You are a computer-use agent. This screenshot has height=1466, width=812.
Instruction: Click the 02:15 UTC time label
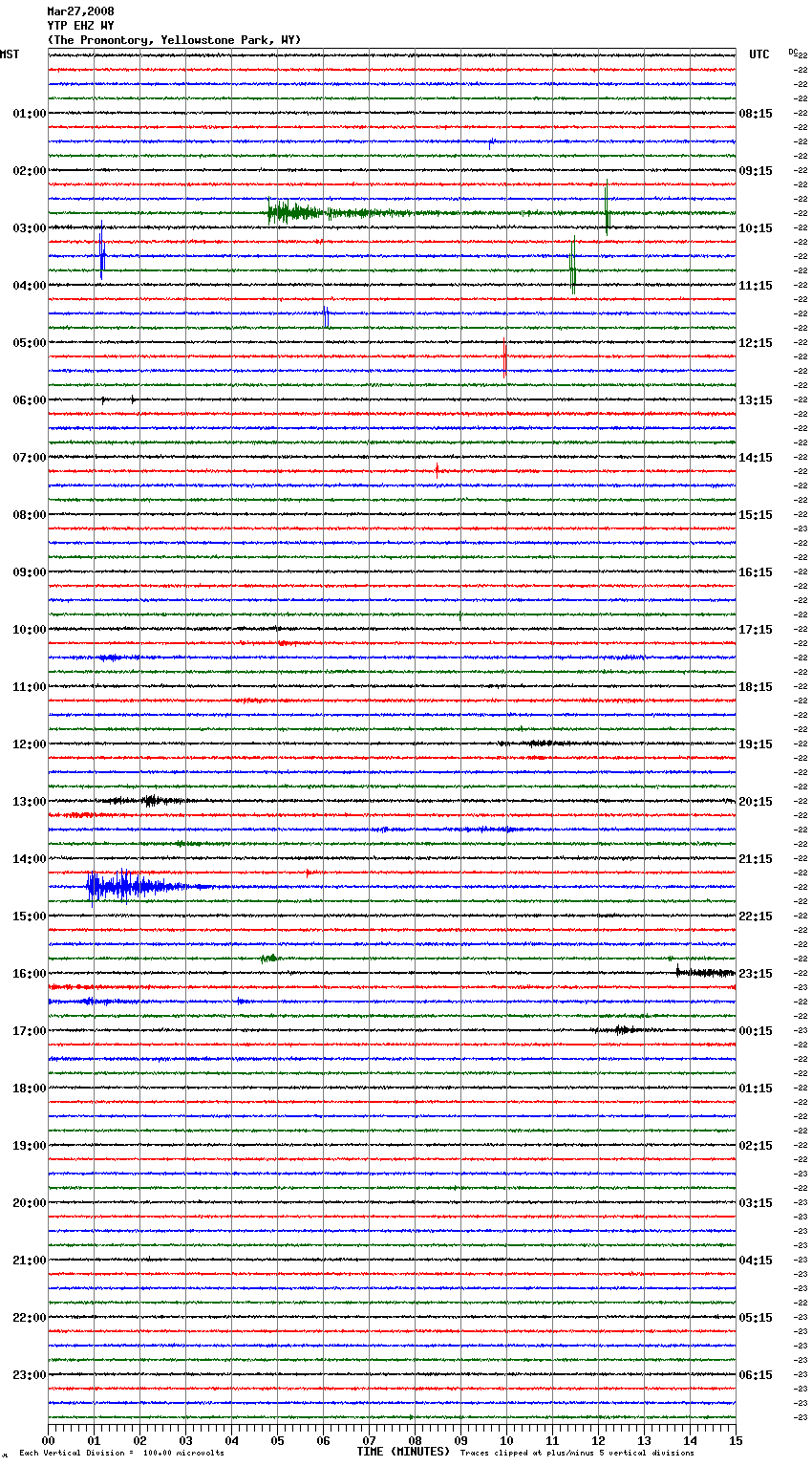pyautogui.click(x=756, y=1146)
